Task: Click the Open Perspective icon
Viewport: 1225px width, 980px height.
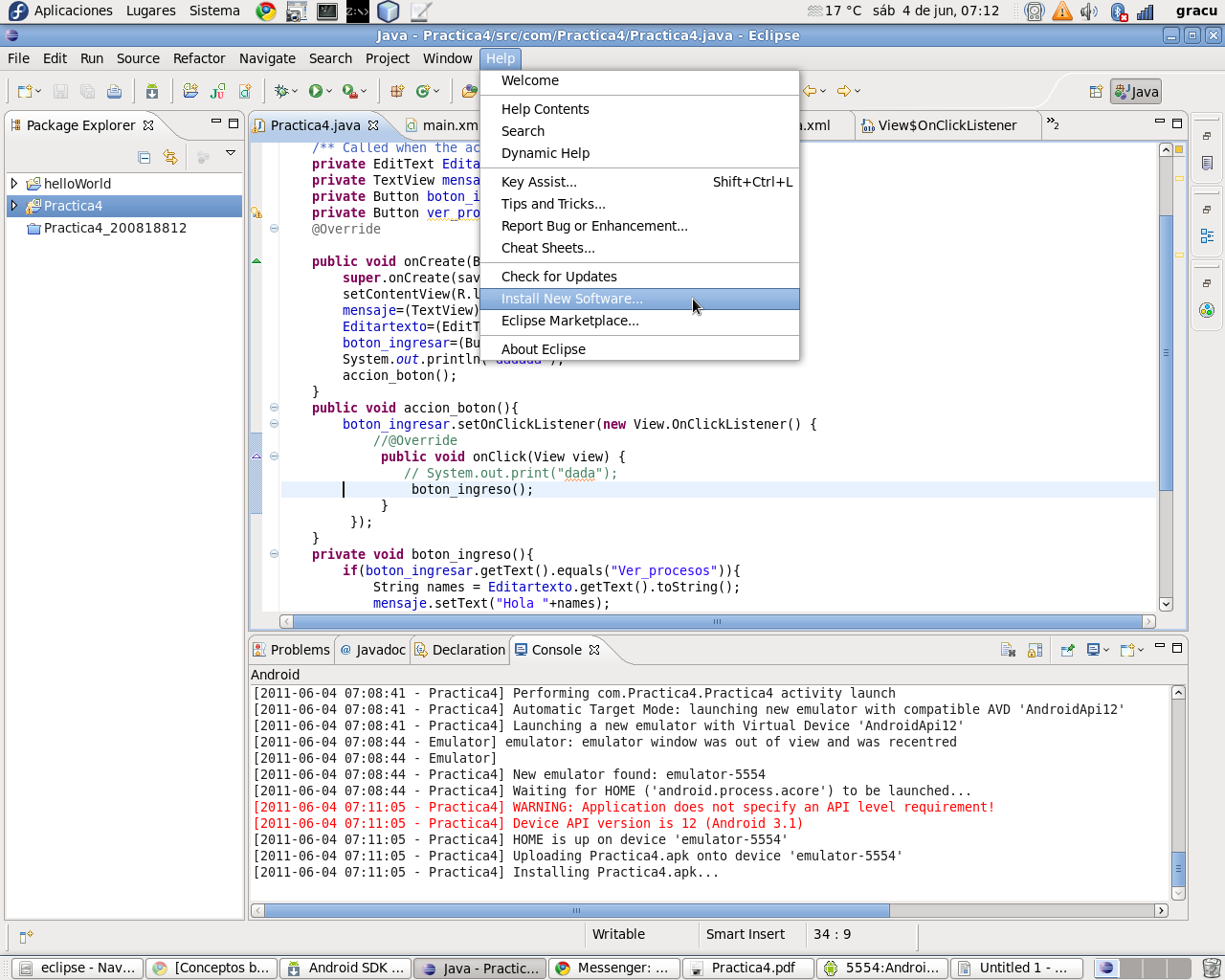Action: click(1096, 92)
